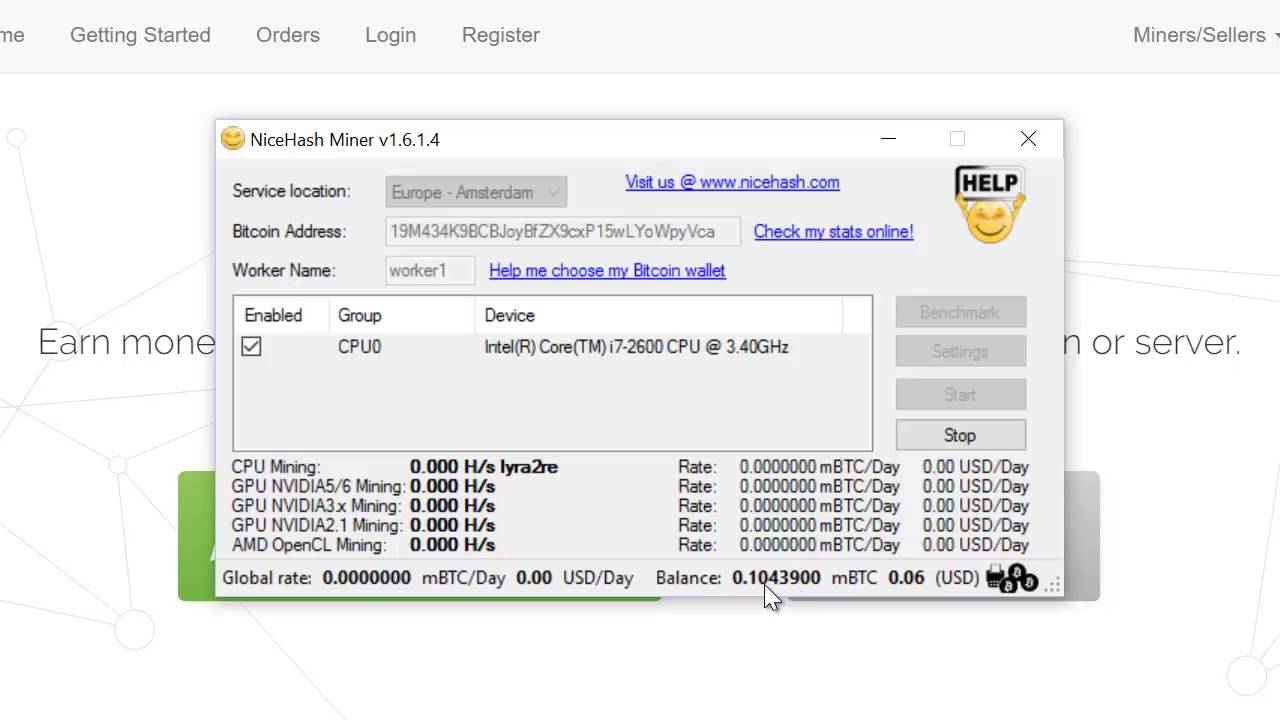Click the Worker Name field
Image resolution: width=1280 pixels, height=720 pixels.
430,270
